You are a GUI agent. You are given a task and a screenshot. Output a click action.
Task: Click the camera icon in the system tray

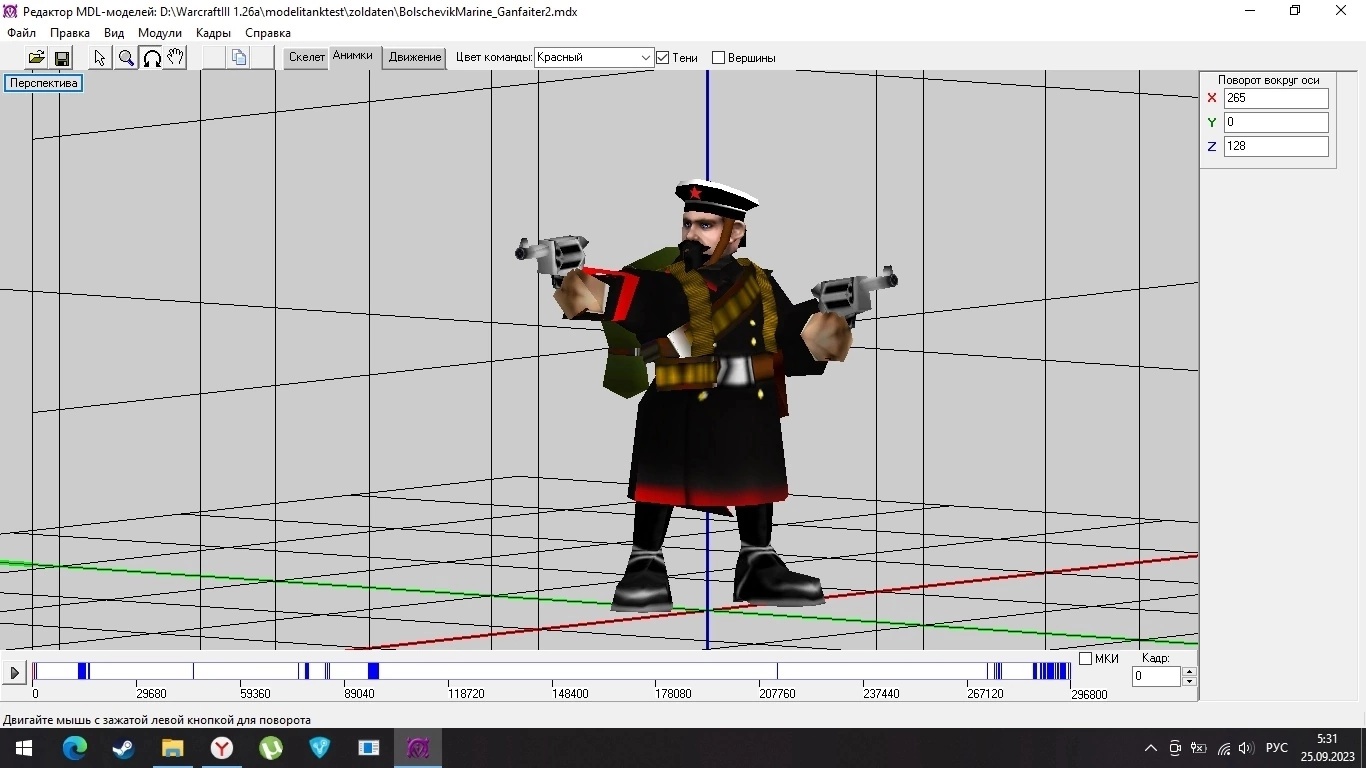click(1175, 748)
